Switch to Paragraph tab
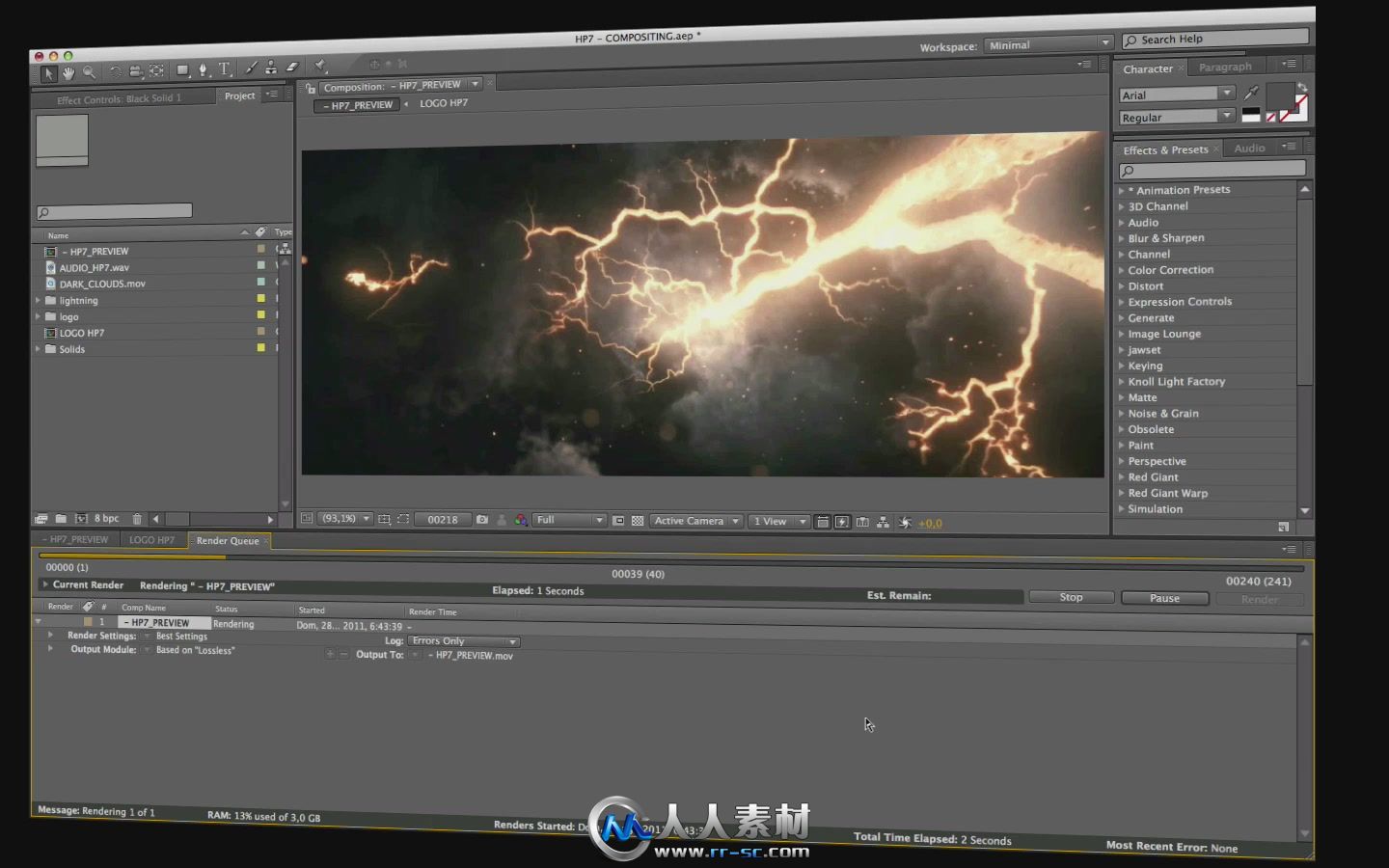1389x868 pixels. [1225, 67]
